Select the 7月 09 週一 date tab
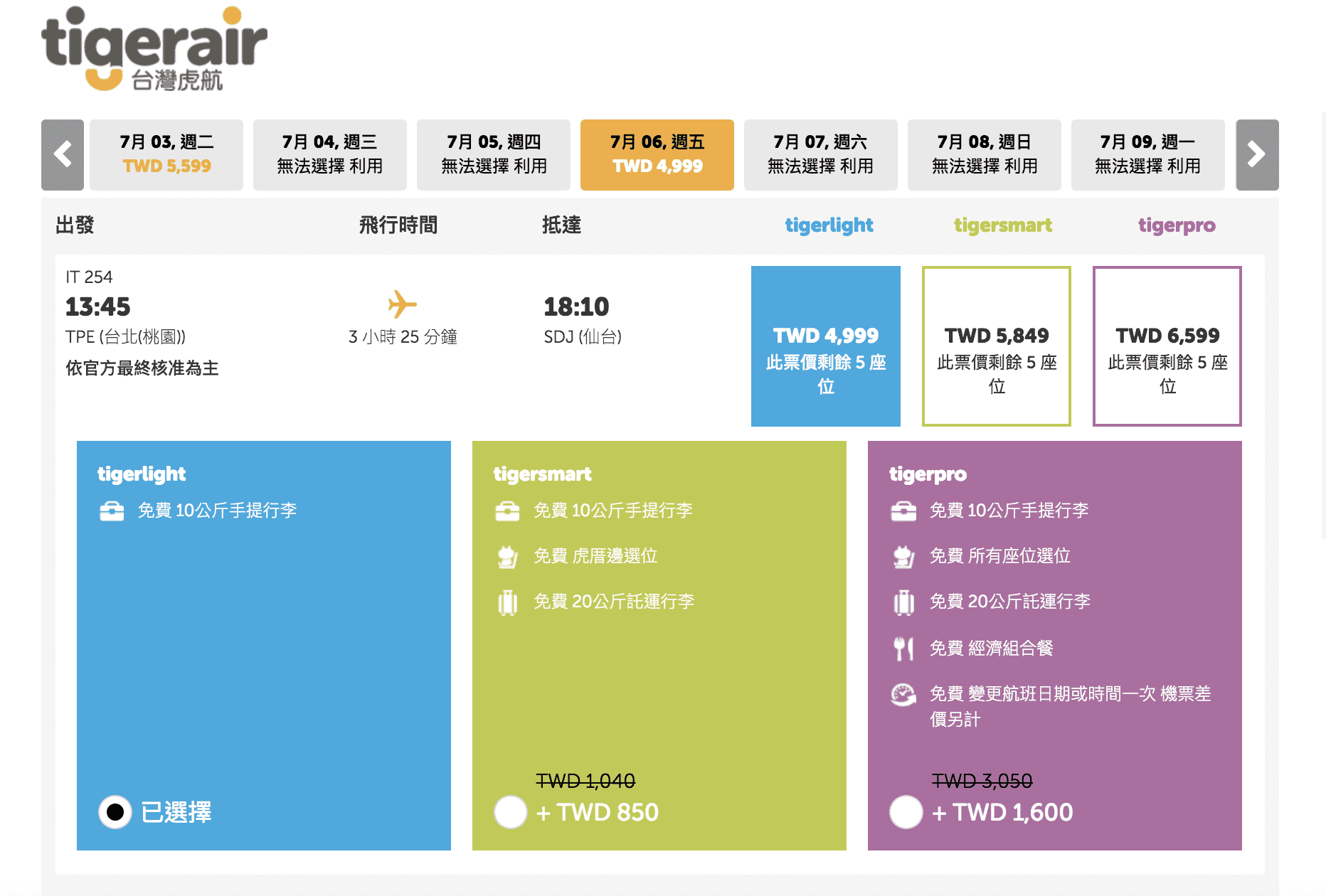 pos(1148,155)
